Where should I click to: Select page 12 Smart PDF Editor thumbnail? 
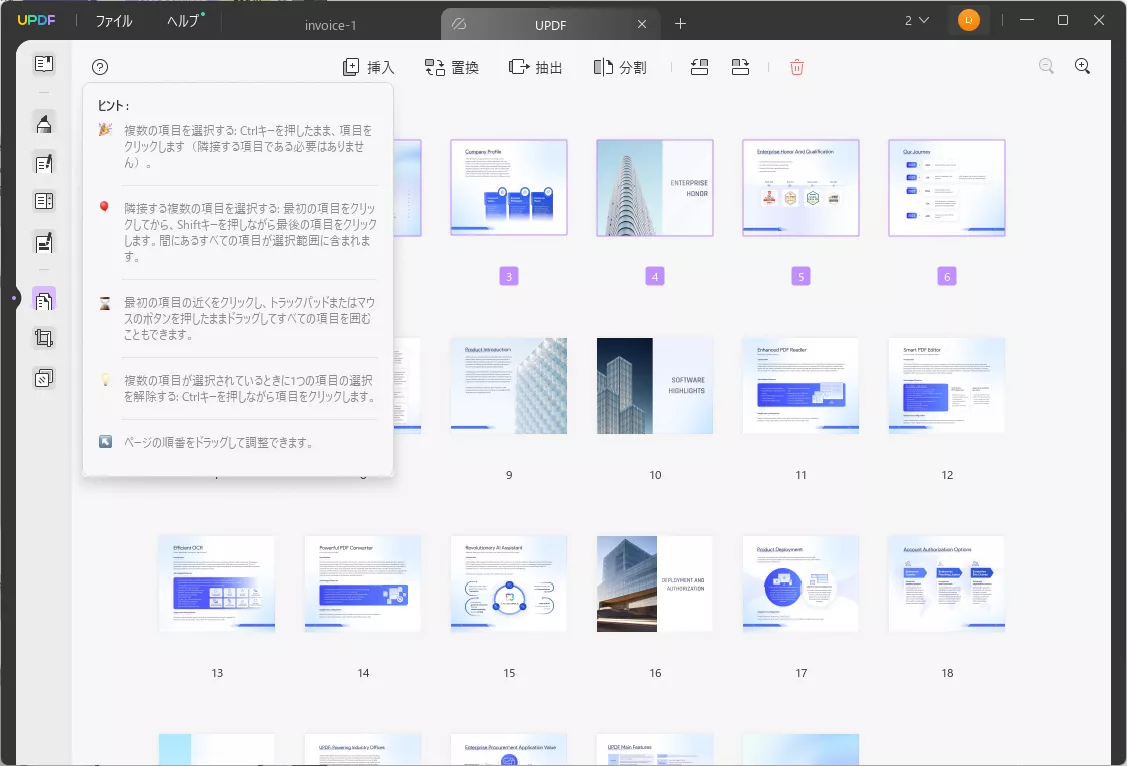[947, 386]
